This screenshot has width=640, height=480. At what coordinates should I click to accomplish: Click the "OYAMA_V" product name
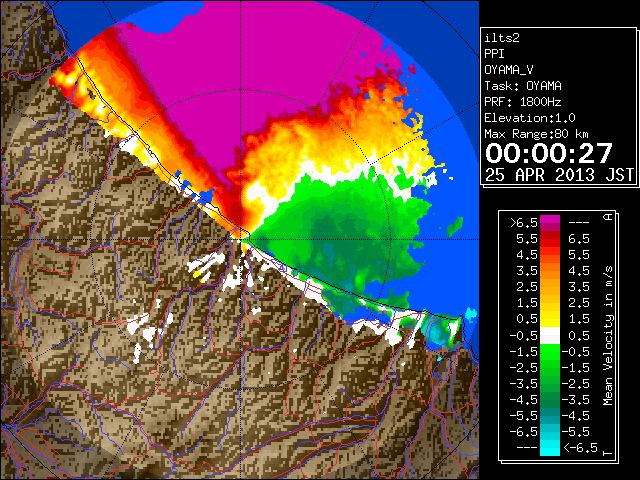tap(509, 70)
